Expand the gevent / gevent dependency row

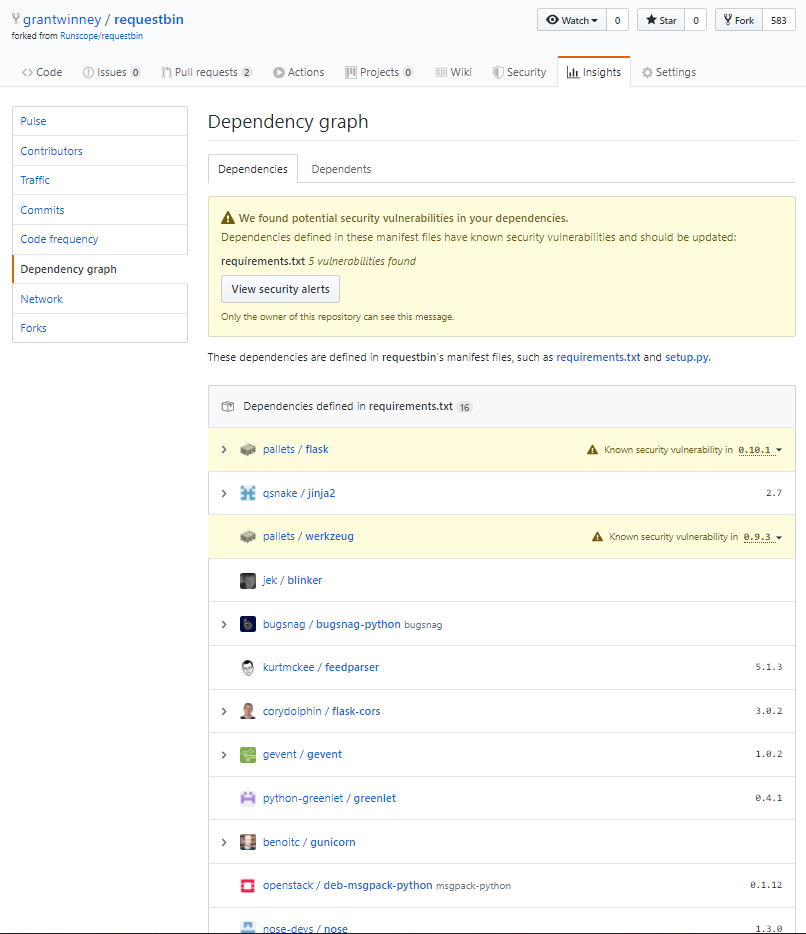(x=224, y=755)
